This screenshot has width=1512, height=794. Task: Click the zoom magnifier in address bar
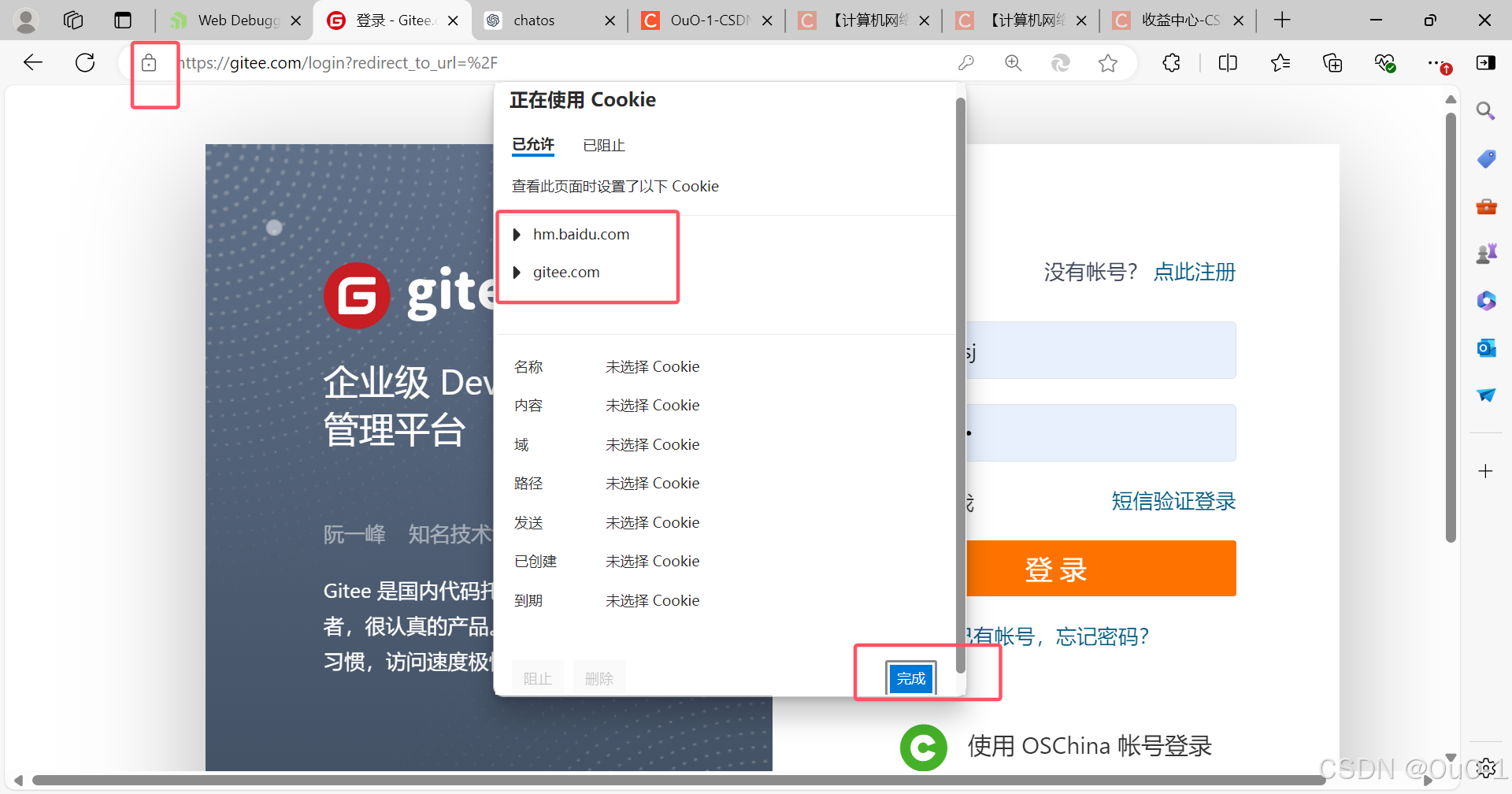pos(1014,63)
